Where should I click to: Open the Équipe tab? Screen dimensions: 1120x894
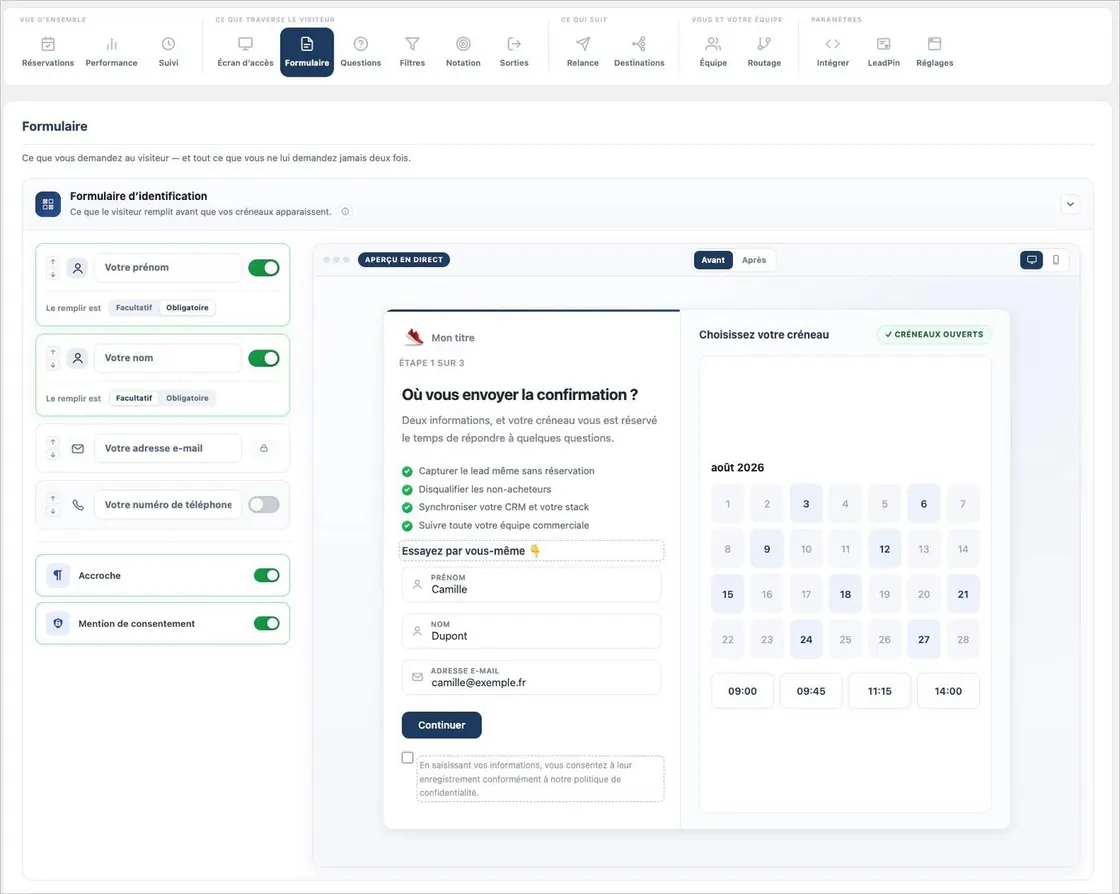713,52
